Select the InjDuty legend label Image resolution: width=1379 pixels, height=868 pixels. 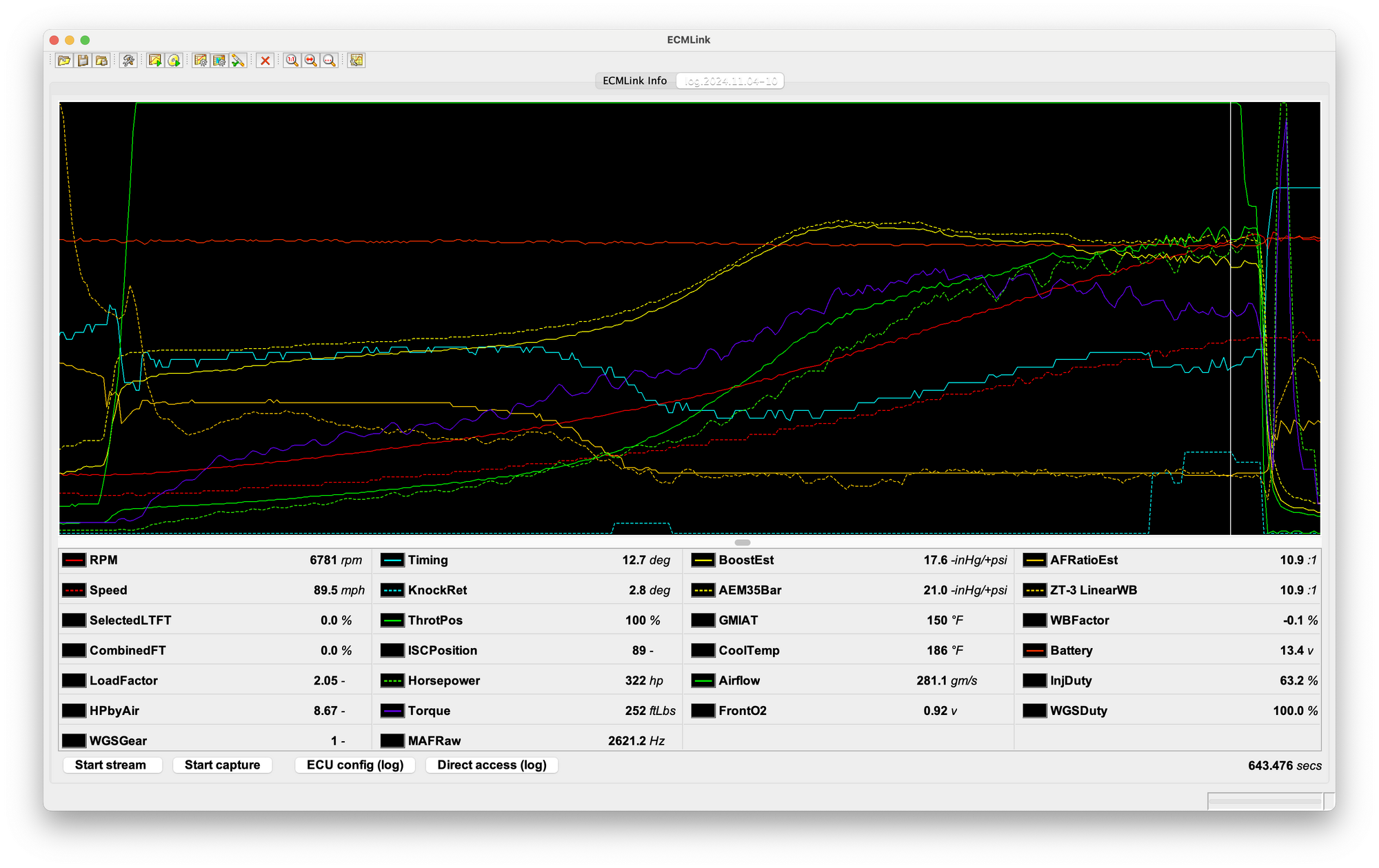click(1071, 680)
